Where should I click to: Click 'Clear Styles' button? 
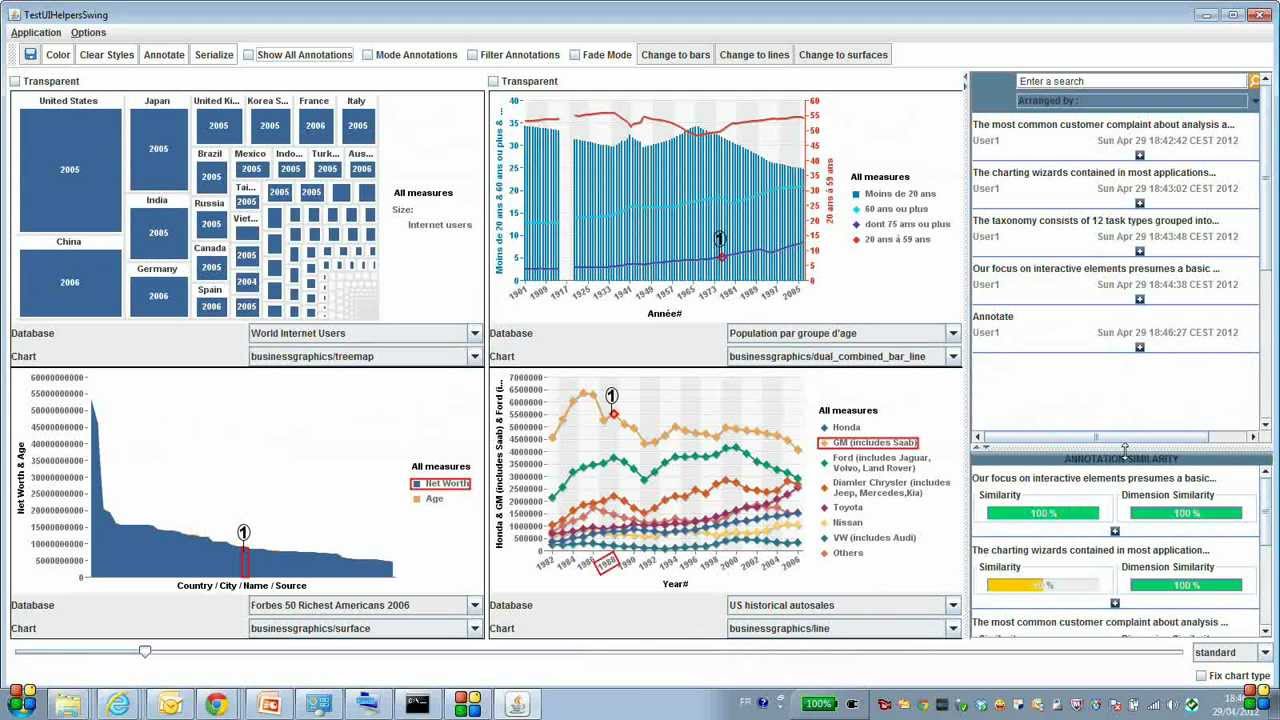point(107,55)
